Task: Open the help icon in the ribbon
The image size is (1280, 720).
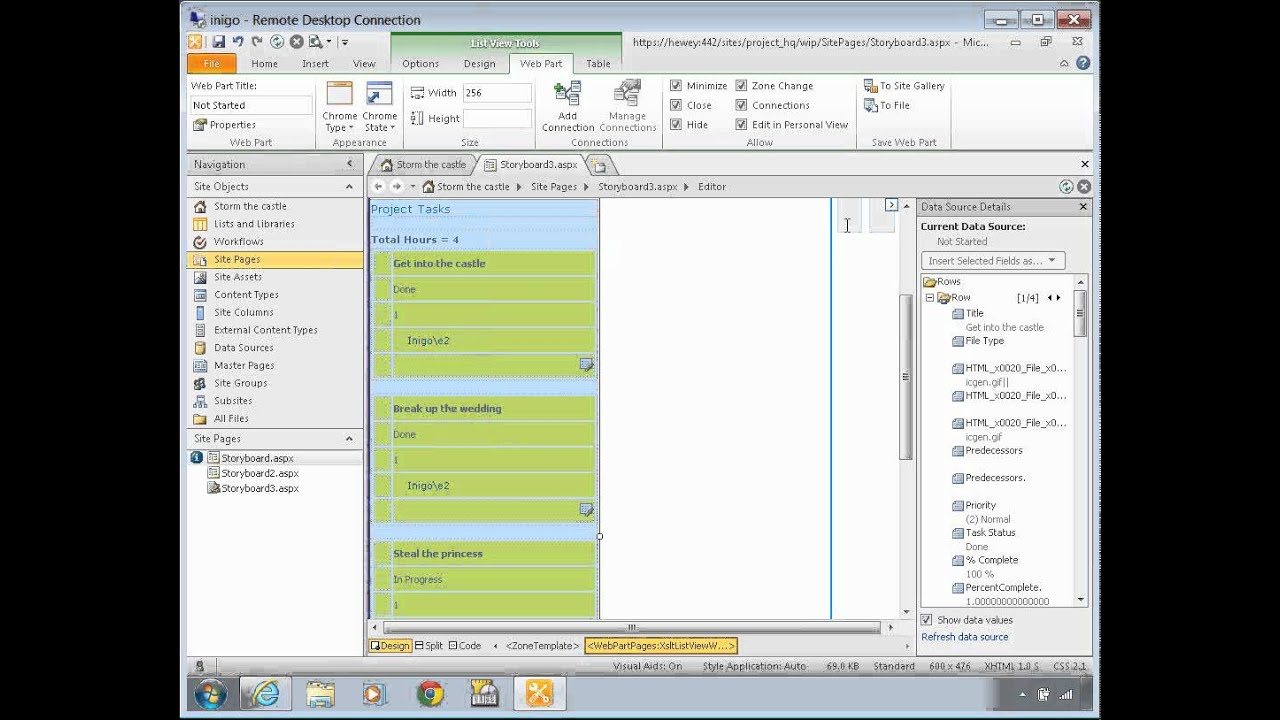Action: [1083, 63]
